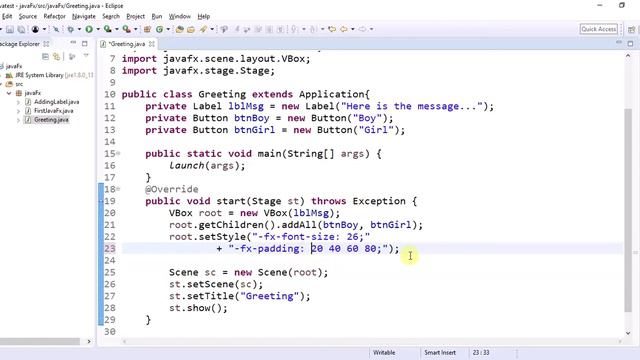
Task: Click the Previous Annotation toolbar icon
Action: tap(313, 29)
